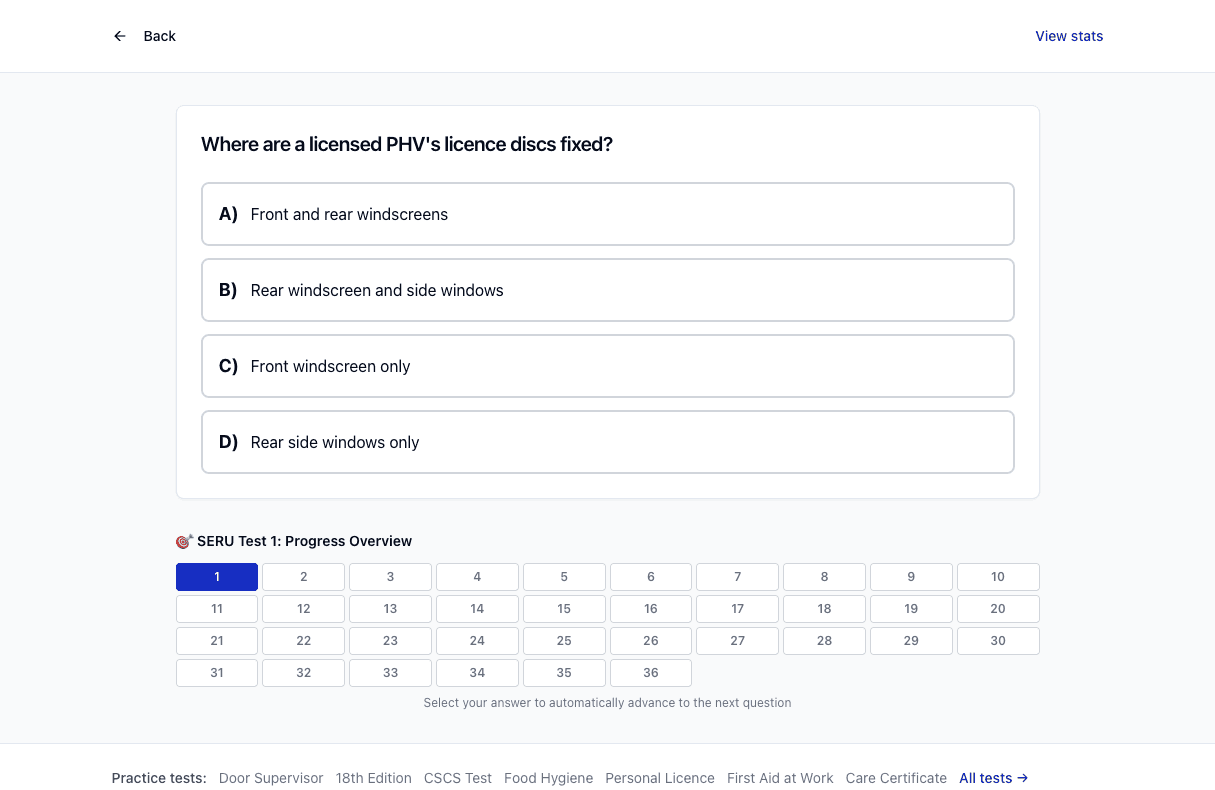Open the Care Certificate practice test
Viewport: 1215px width, 790px height.
(x=896, y=778)
